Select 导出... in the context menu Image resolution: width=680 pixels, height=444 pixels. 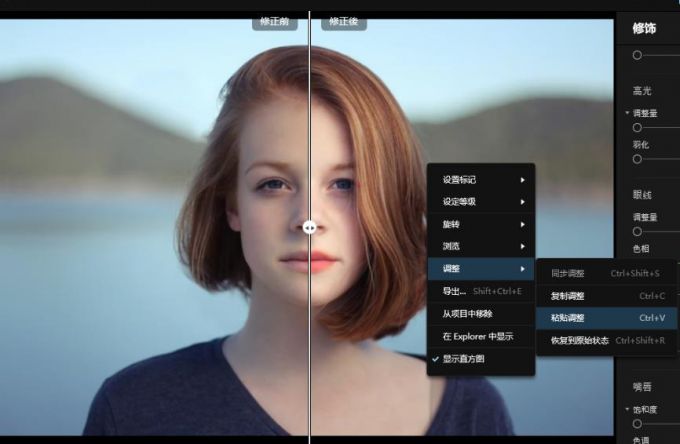pyautogui.click(x=480, y=291)
